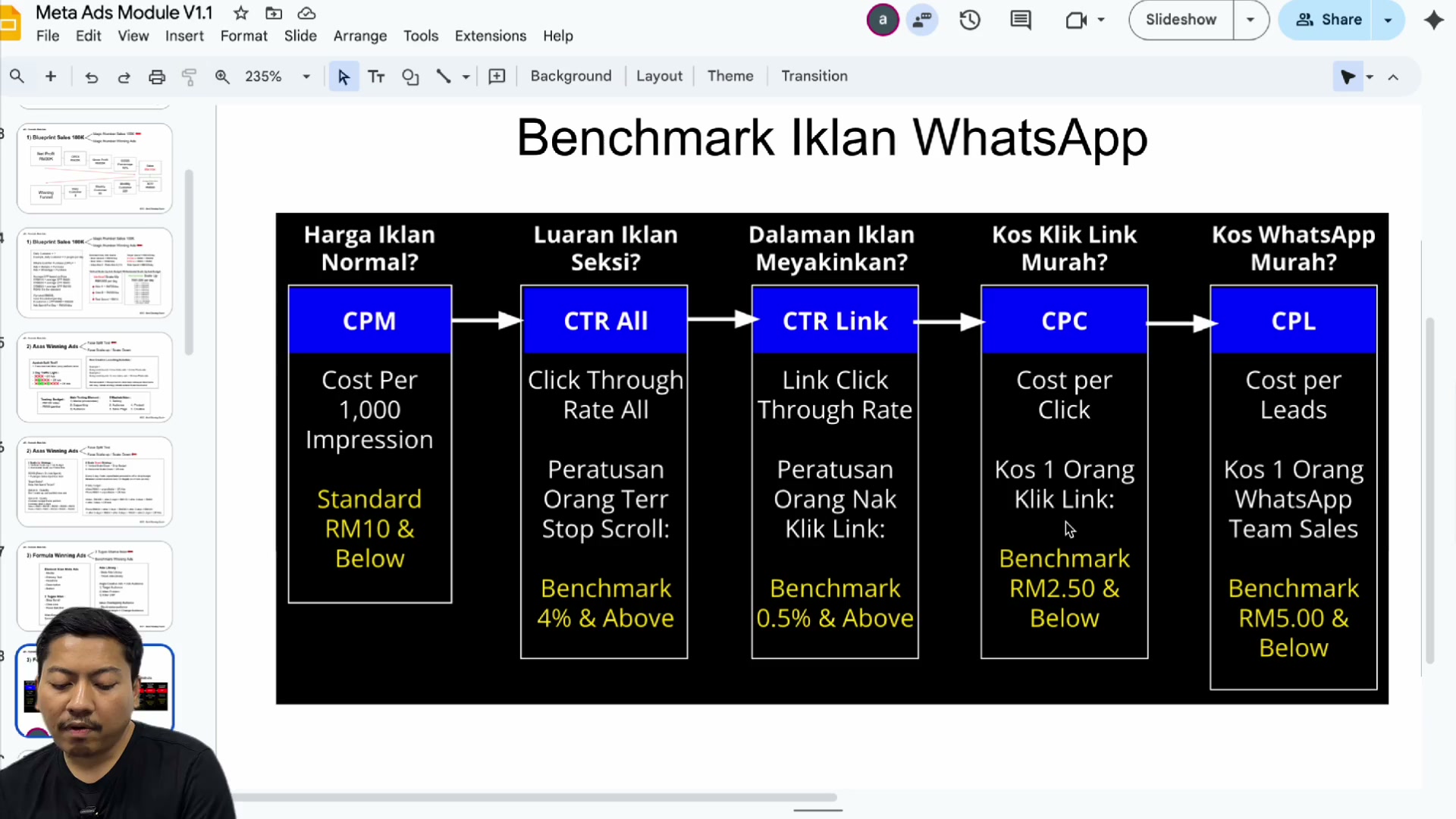The height and width of the screenshot is (819, 1456).
Task: Select the Text box tool
Action: [376, 77]
